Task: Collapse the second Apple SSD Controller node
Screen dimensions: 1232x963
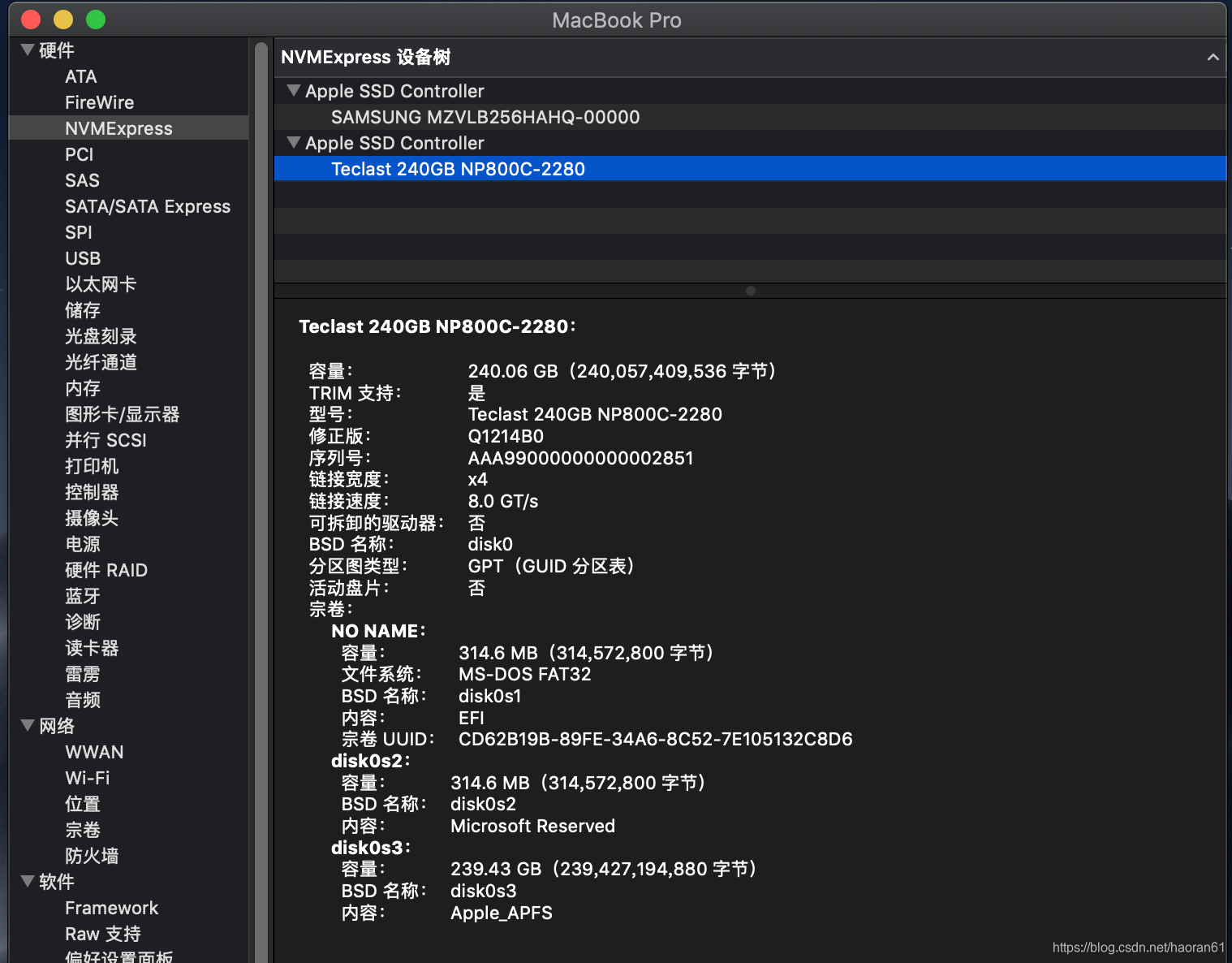Action: coord(294,142)
